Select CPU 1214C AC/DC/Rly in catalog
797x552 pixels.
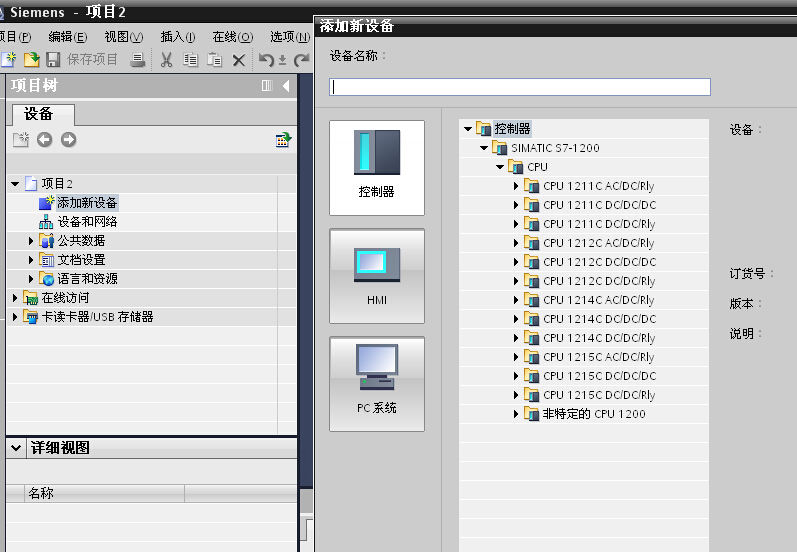pyautogui.click(x=598, y=300)
